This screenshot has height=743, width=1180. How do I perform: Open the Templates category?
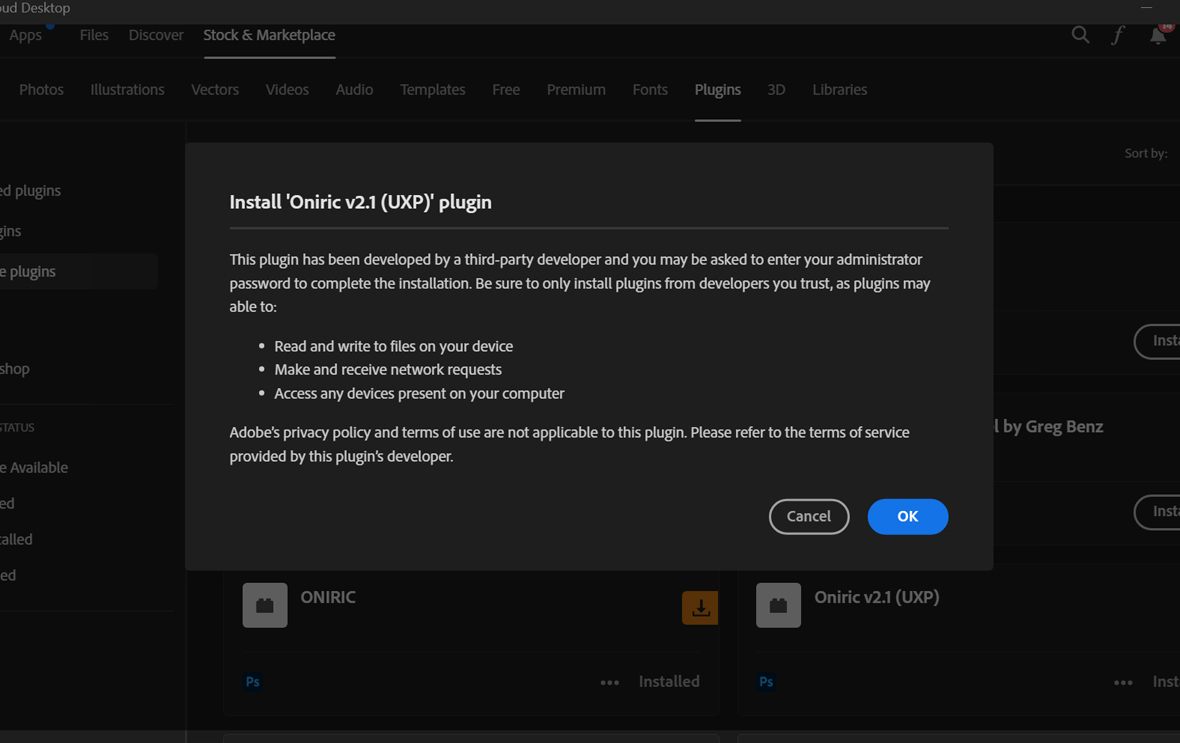click(433, 90)
